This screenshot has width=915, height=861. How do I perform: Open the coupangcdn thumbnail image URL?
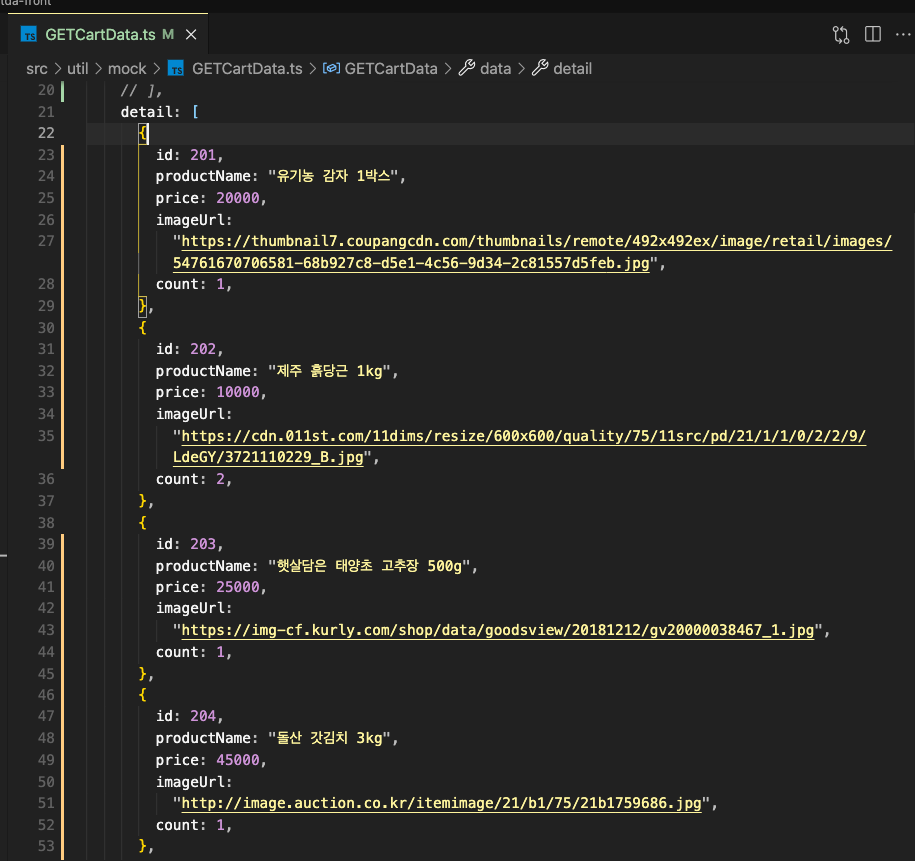click(x=532, y=252)
